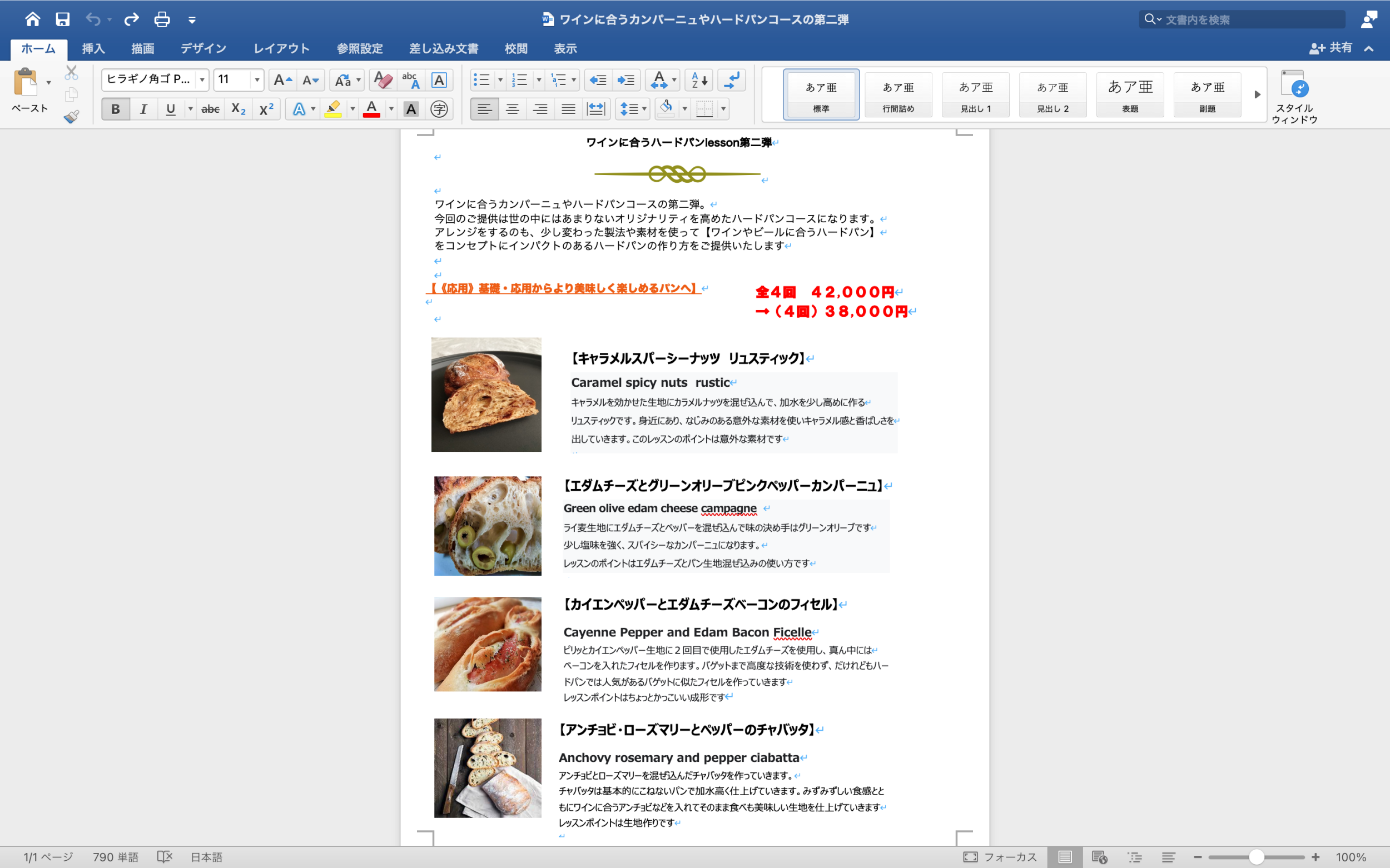Switch to the レイアウト tab
Screen dimensions: 1390x868
click(281, 49)
